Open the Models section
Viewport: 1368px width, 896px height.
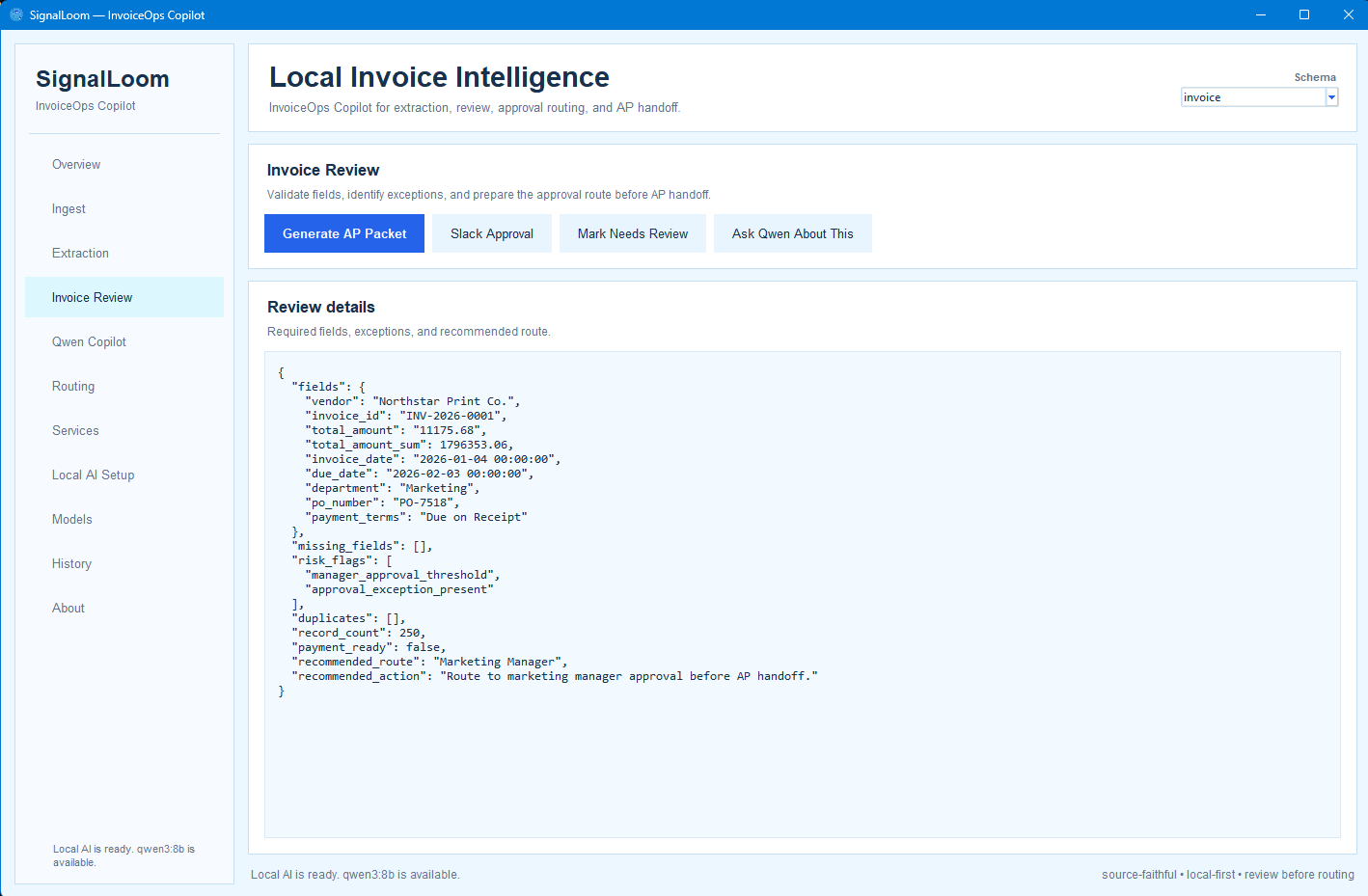(x=124, y=519)
